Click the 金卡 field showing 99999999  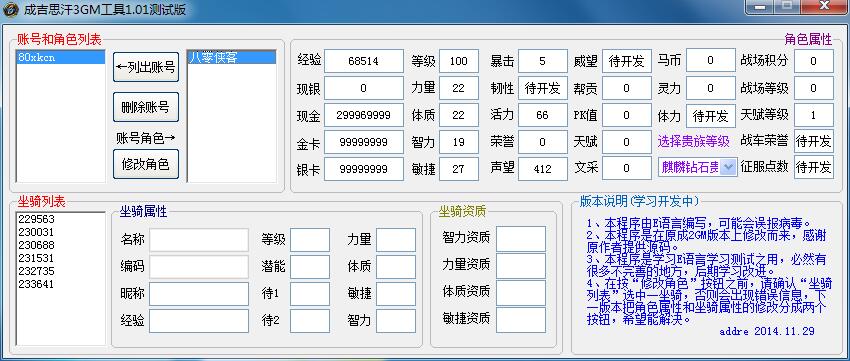tap(364, 142)
